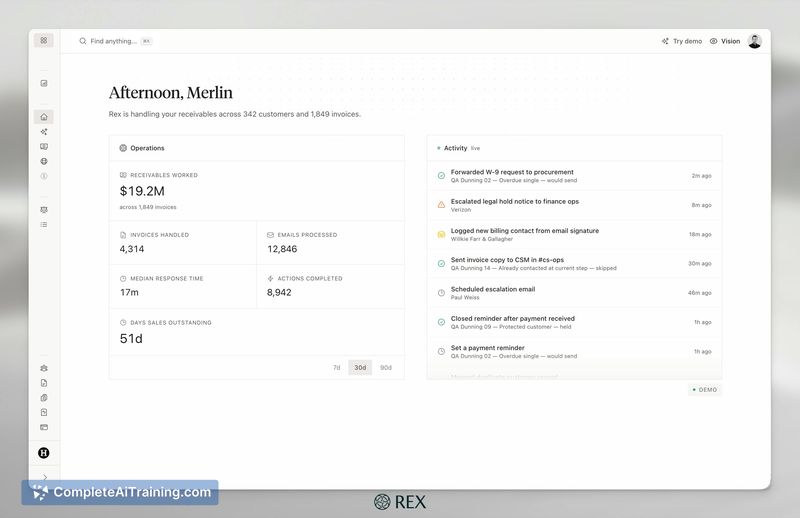Select the 30d time range
800x518 pixels.
point(360,367)
